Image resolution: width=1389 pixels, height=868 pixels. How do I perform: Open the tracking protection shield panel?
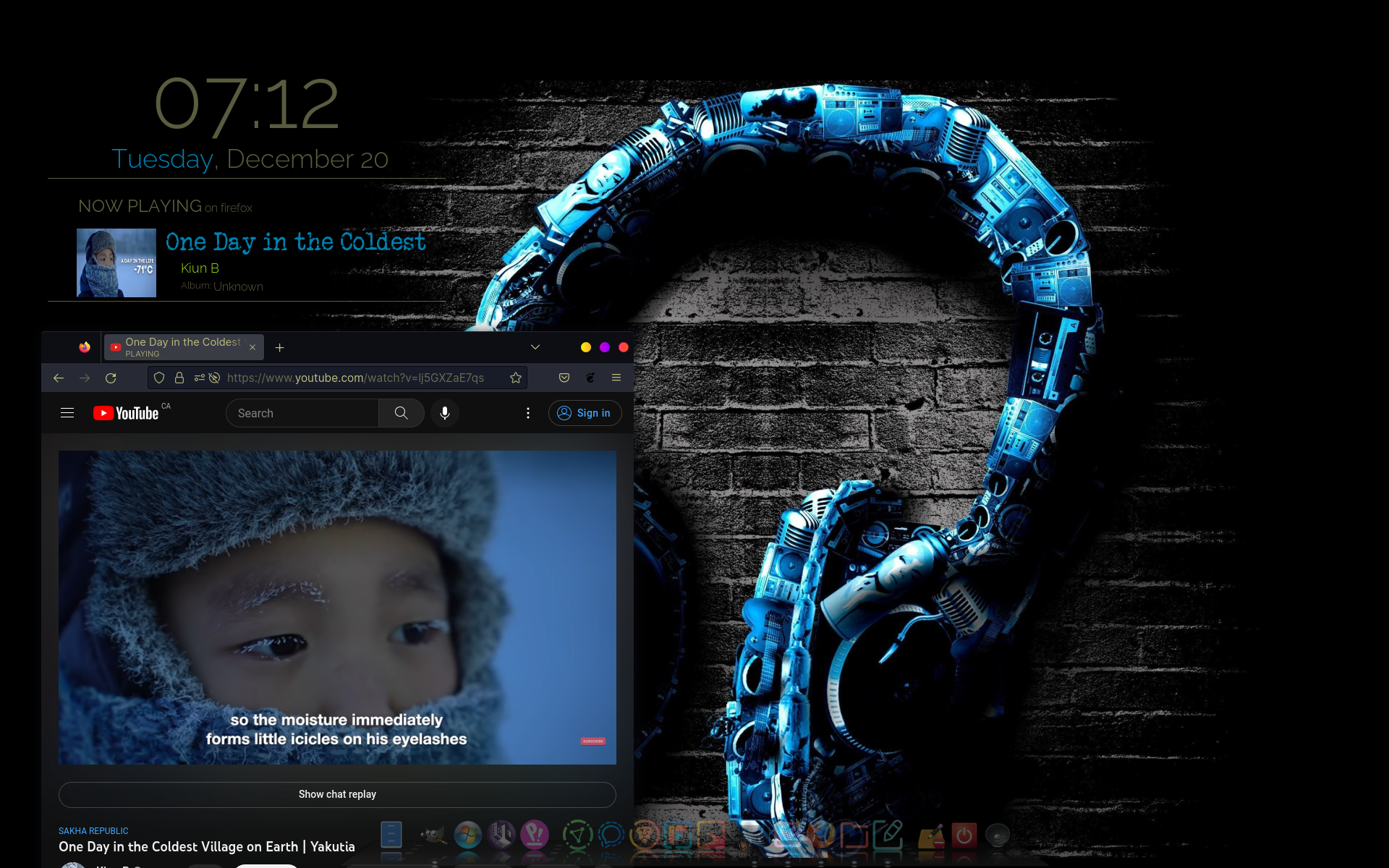coord(159,378)
